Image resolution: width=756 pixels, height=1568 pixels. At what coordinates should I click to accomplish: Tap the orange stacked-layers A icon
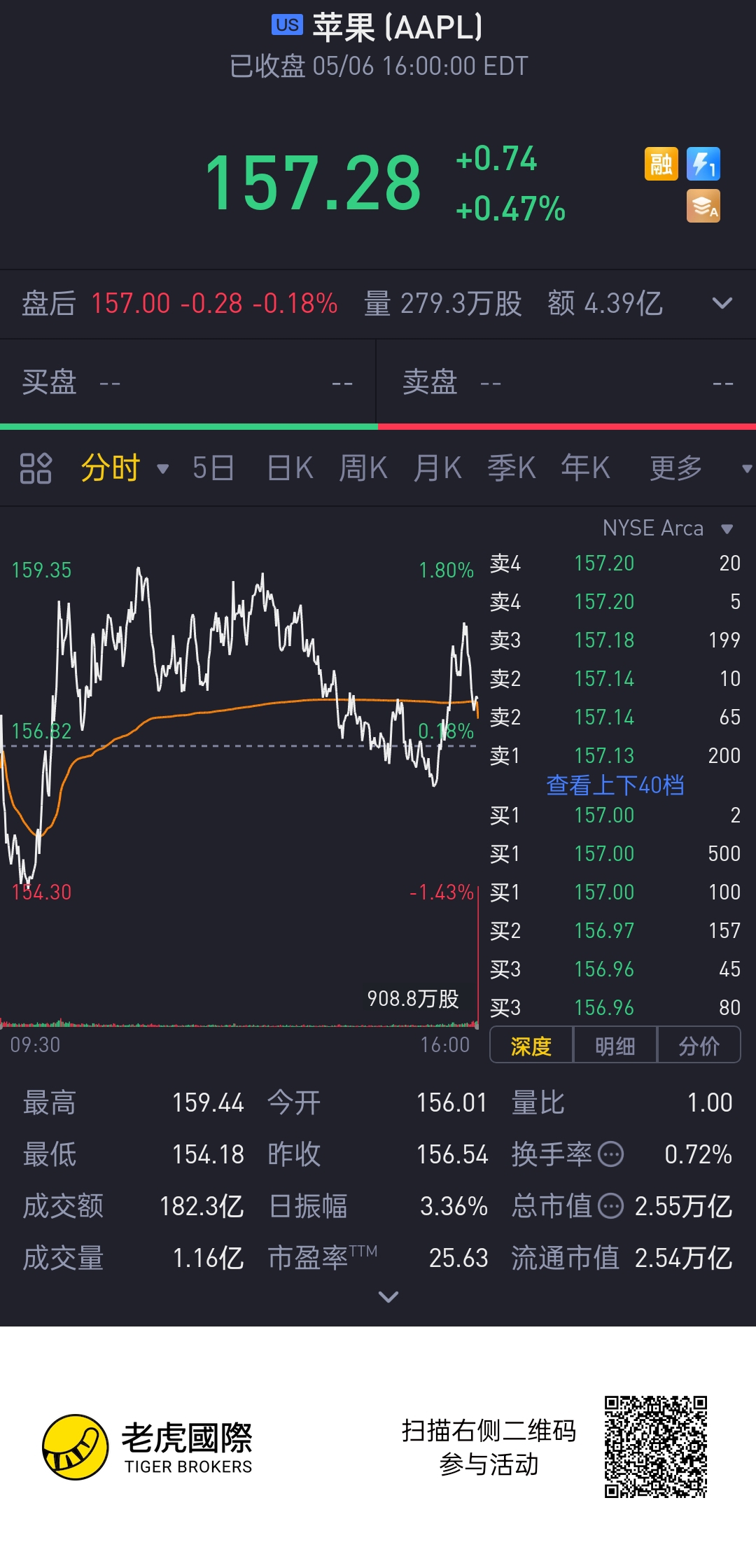click(x=703, y=206)
